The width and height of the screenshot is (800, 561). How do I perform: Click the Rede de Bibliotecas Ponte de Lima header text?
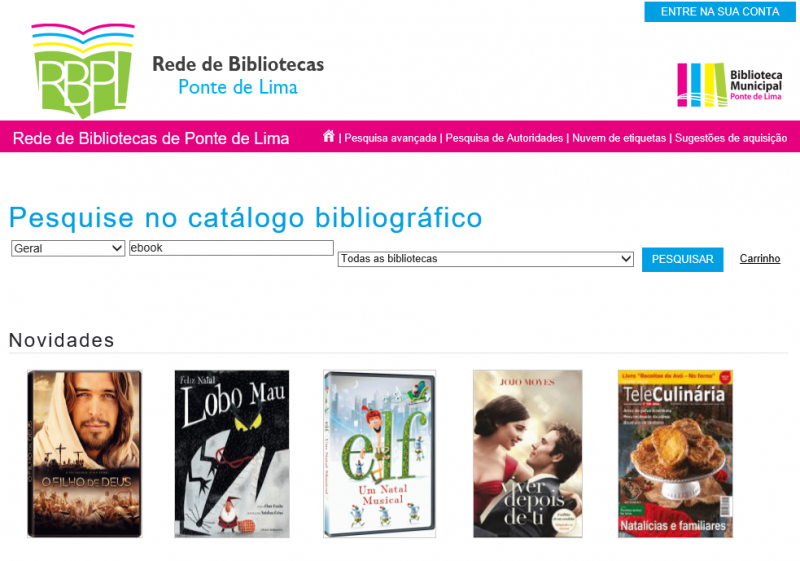(238, 75)
